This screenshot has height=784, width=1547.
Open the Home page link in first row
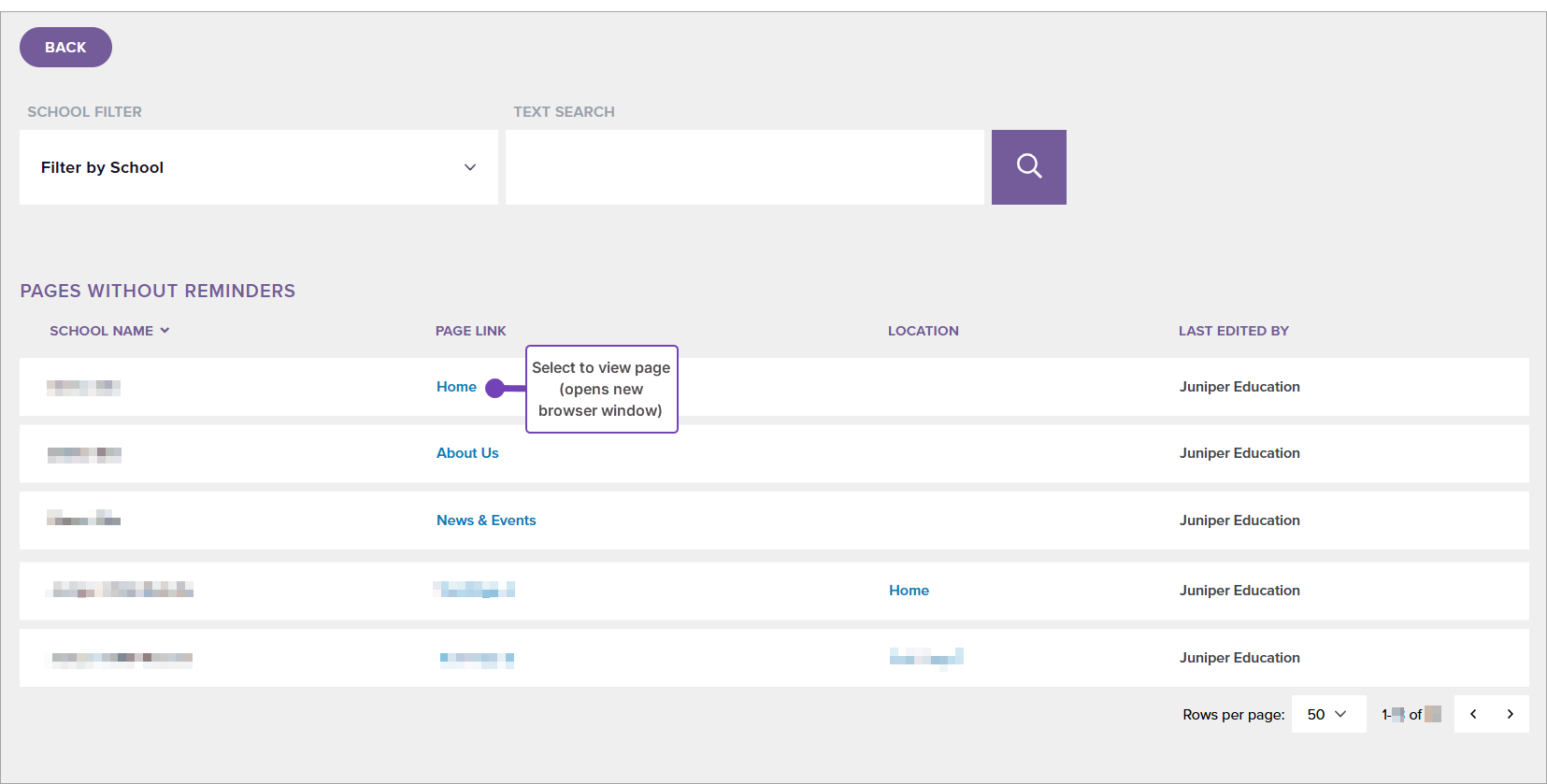456,387
